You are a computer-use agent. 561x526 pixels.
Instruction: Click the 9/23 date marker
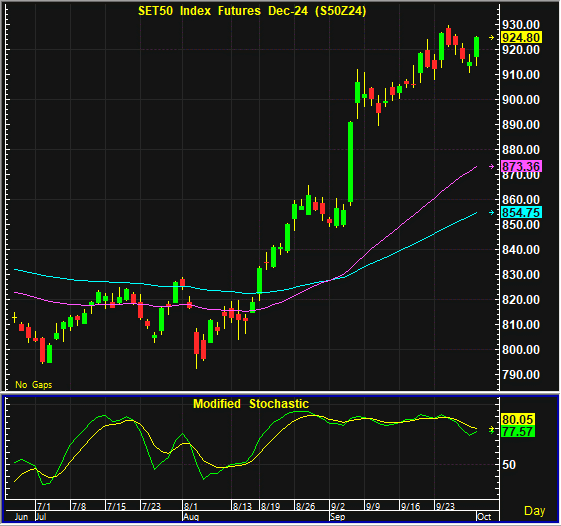coord(446,506)
